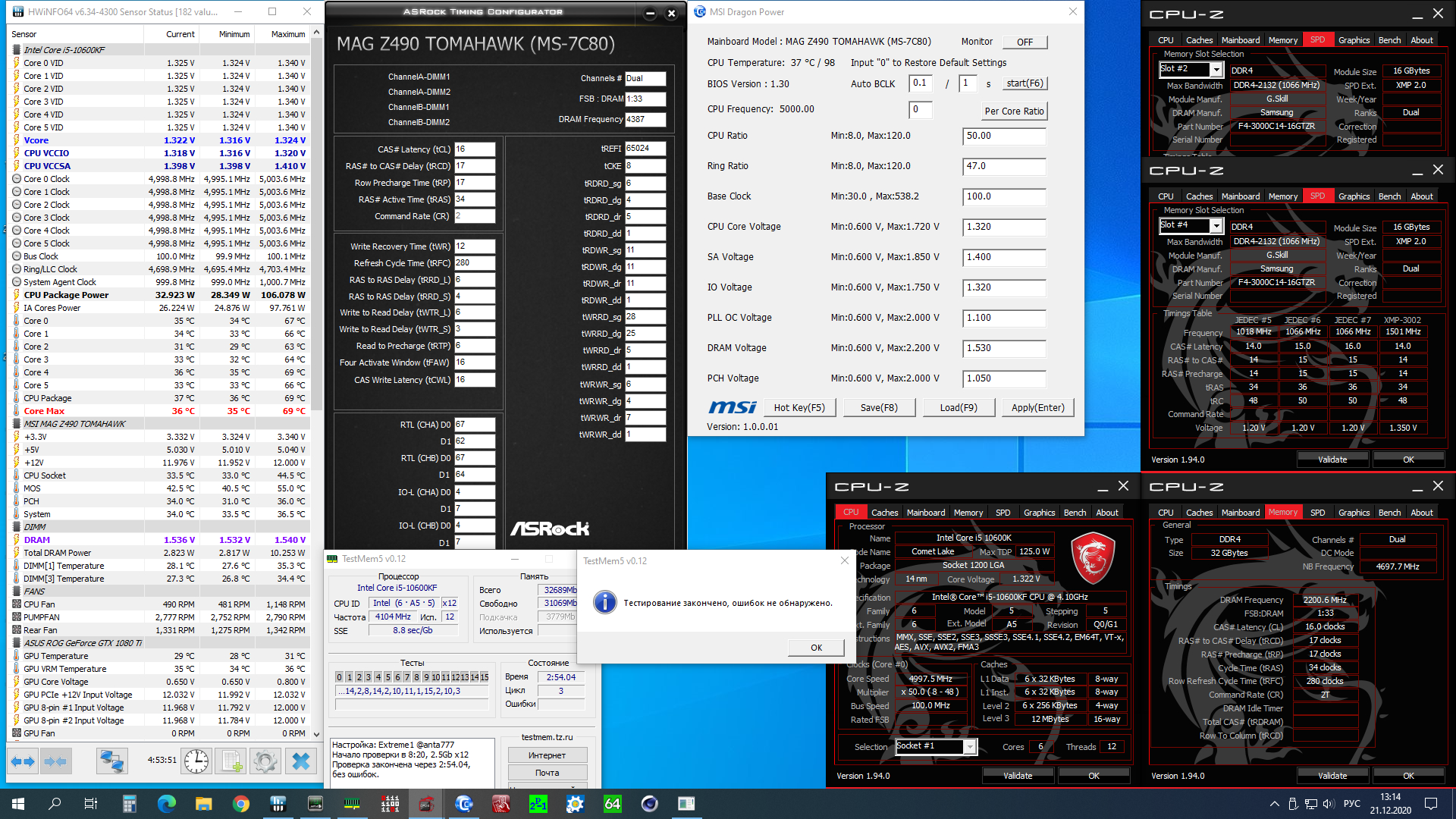Click the collapse columns arrows icon in HWiNFO

click(55, 761)
